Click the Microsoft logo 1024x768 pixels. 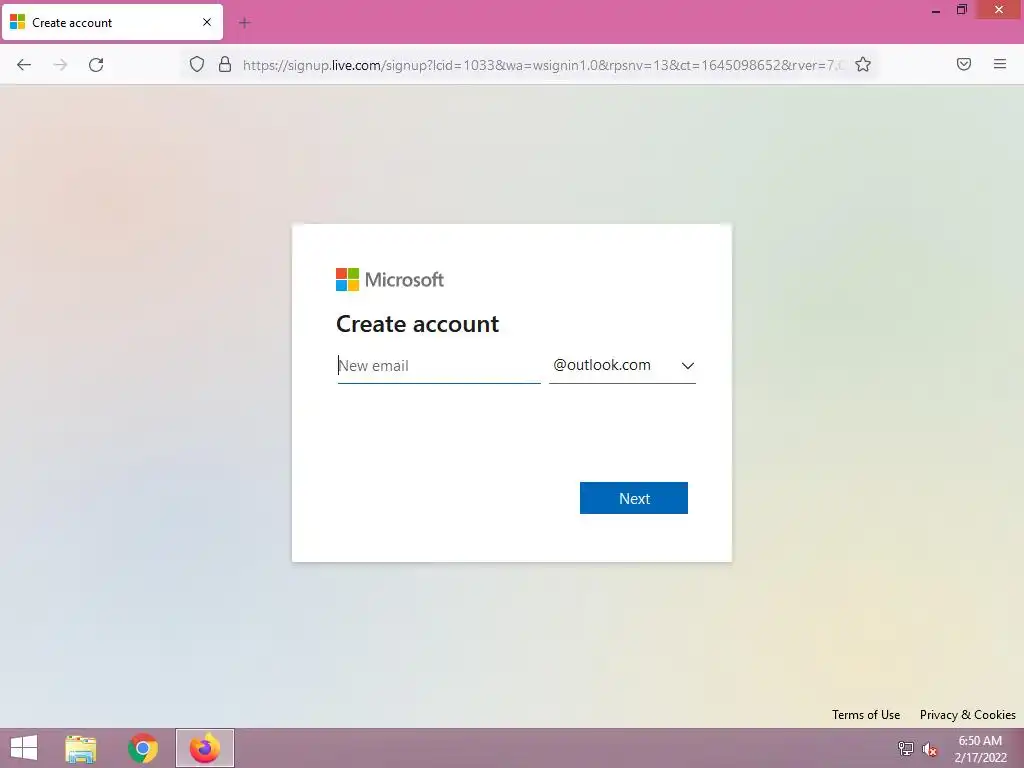point(390,280)
